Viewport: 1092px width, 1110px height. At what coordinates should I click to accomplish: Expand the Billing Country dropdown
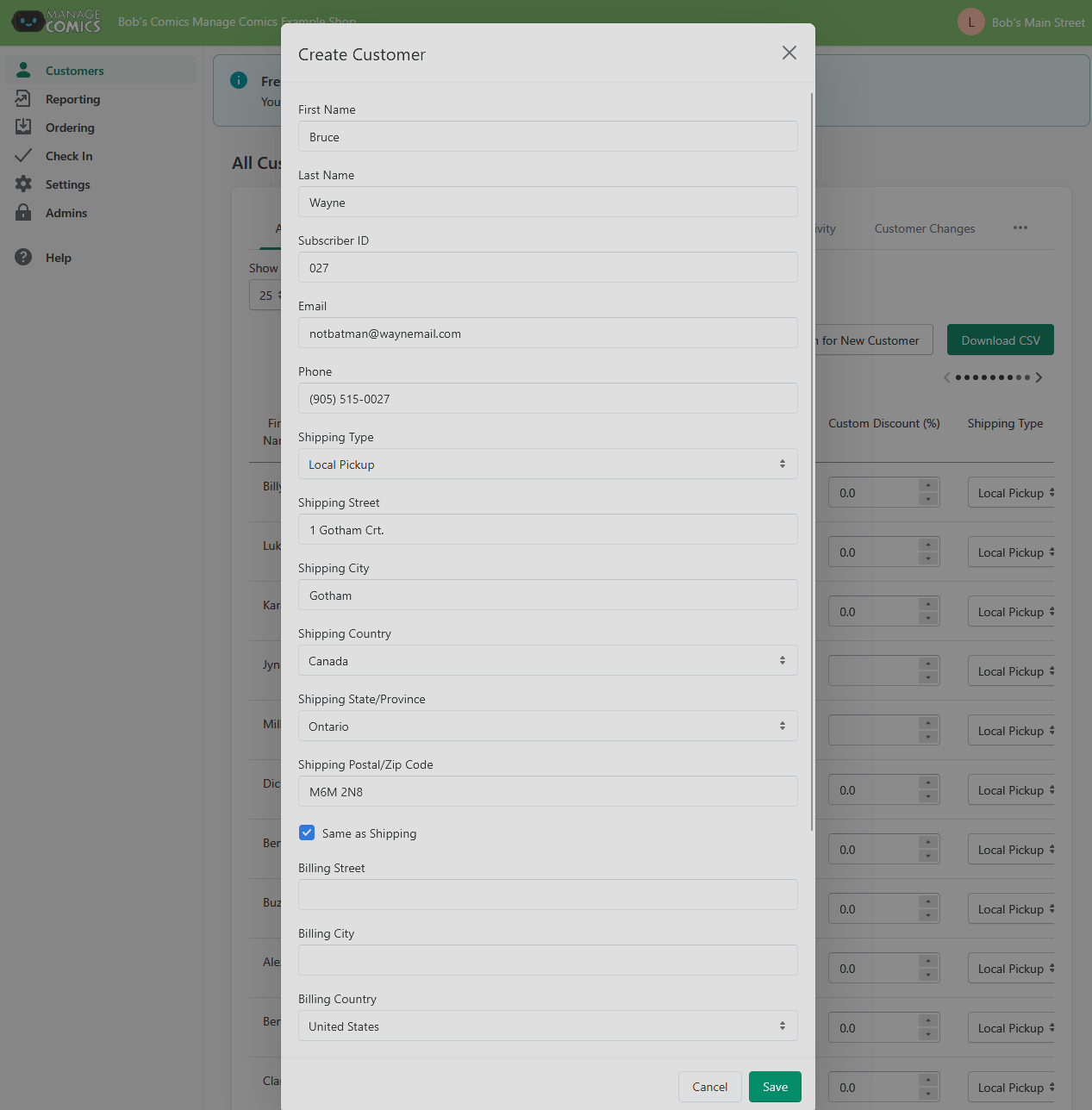(x=547, y=1026)
